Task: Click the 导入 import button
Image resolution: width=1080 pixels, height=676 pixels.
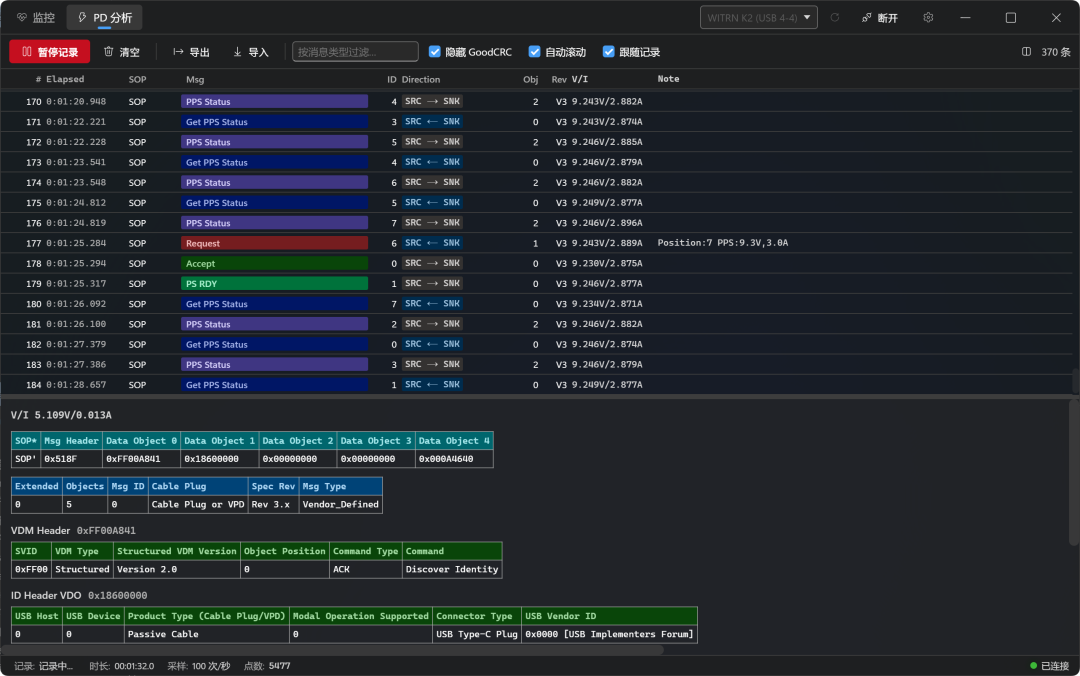Action: coord(251,52)
